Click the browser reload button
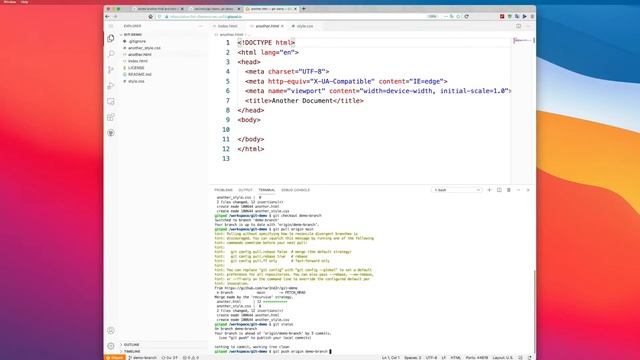 tap(466, 16)
